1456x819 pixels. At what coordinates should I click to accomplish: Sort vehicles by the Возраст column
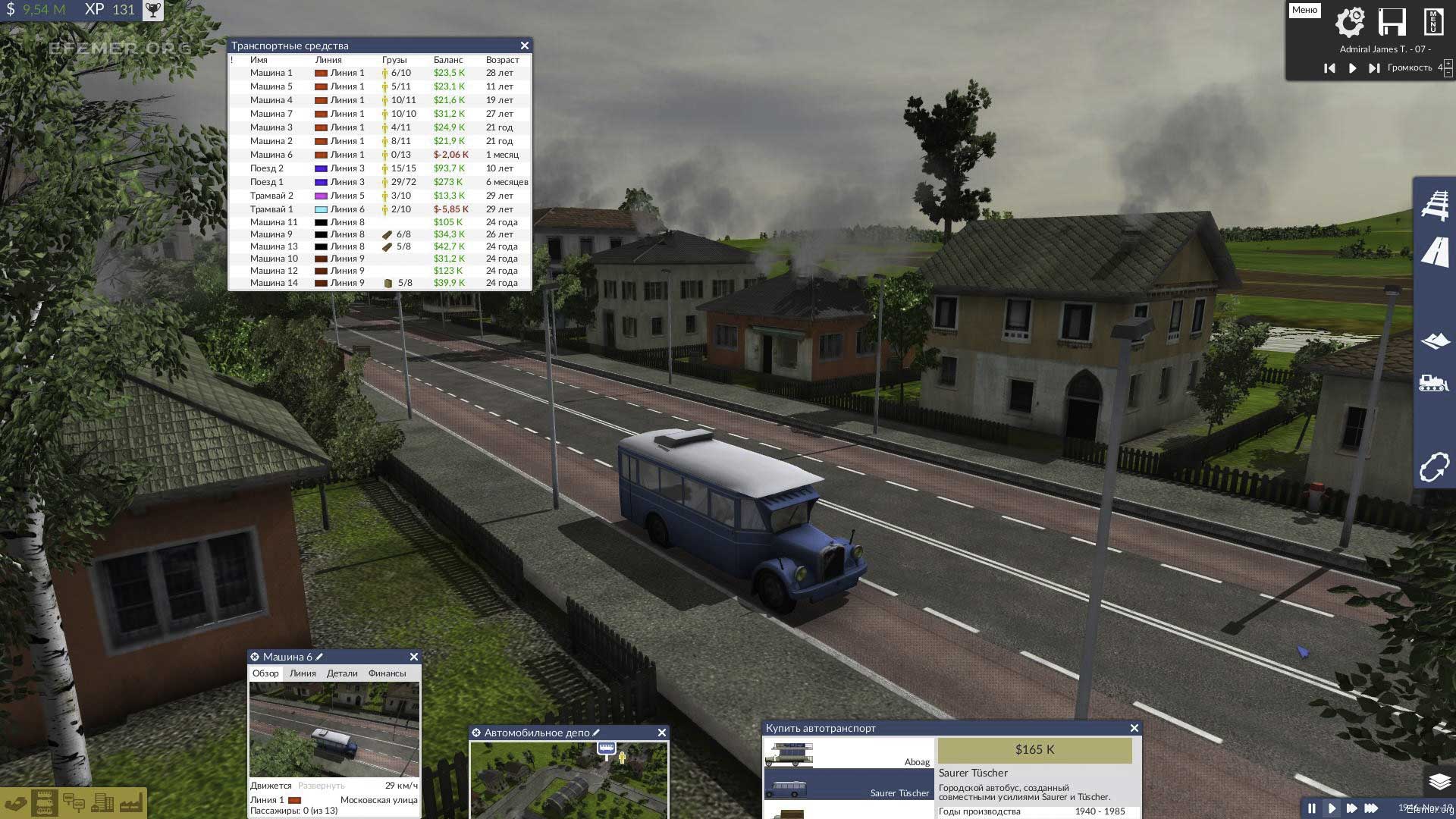(503, 60)
